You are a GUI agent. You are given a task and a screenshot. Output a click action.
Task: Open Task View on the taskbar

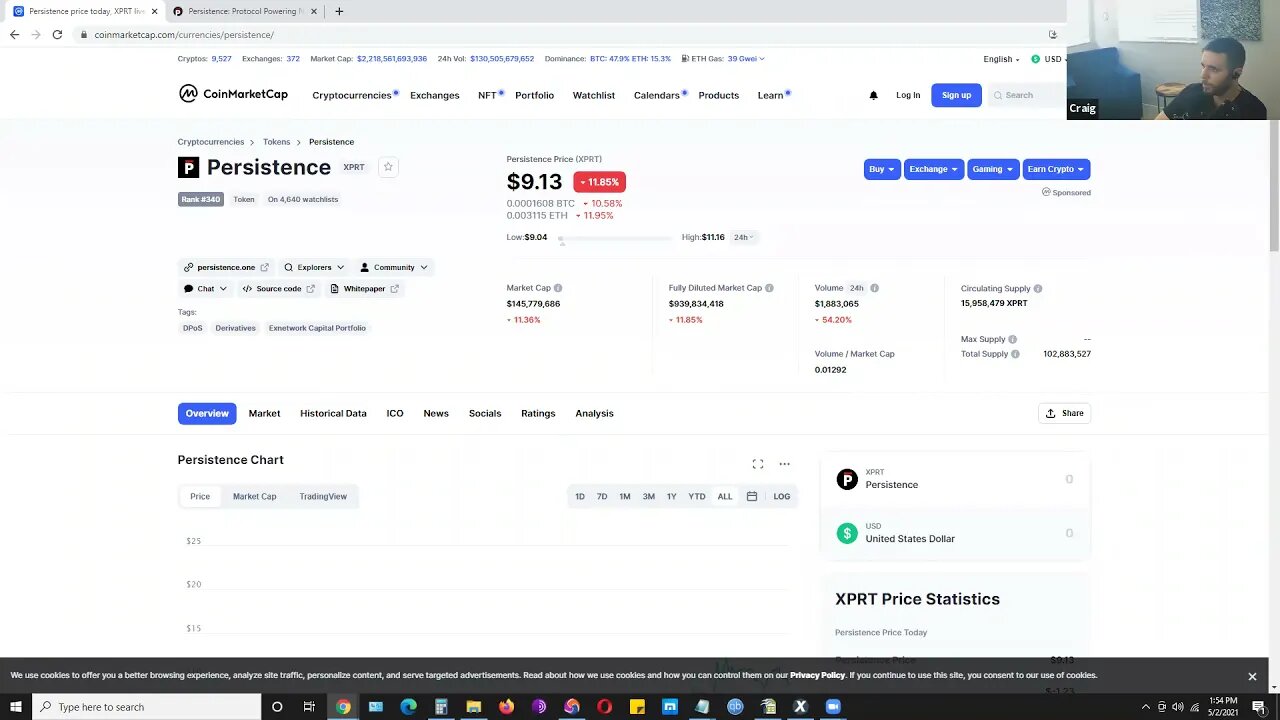[309, 707]
